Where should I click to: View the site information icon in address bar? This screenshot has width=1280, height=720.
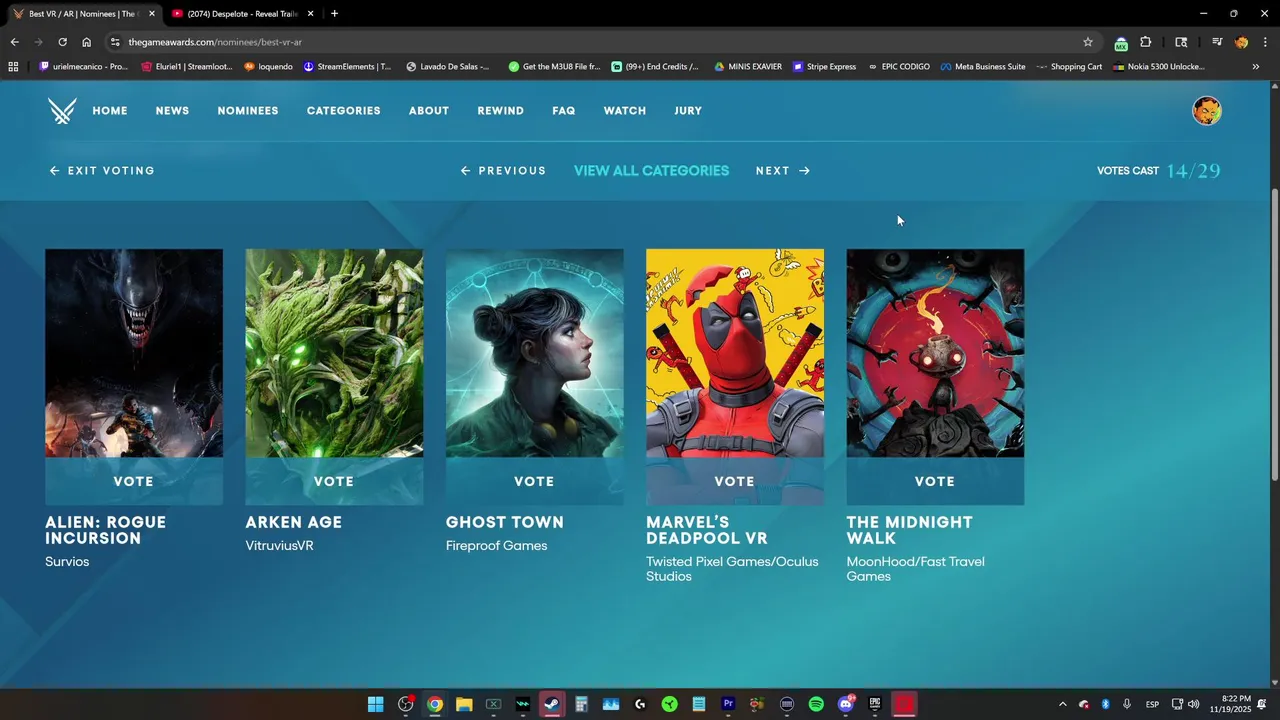(115, 42)
